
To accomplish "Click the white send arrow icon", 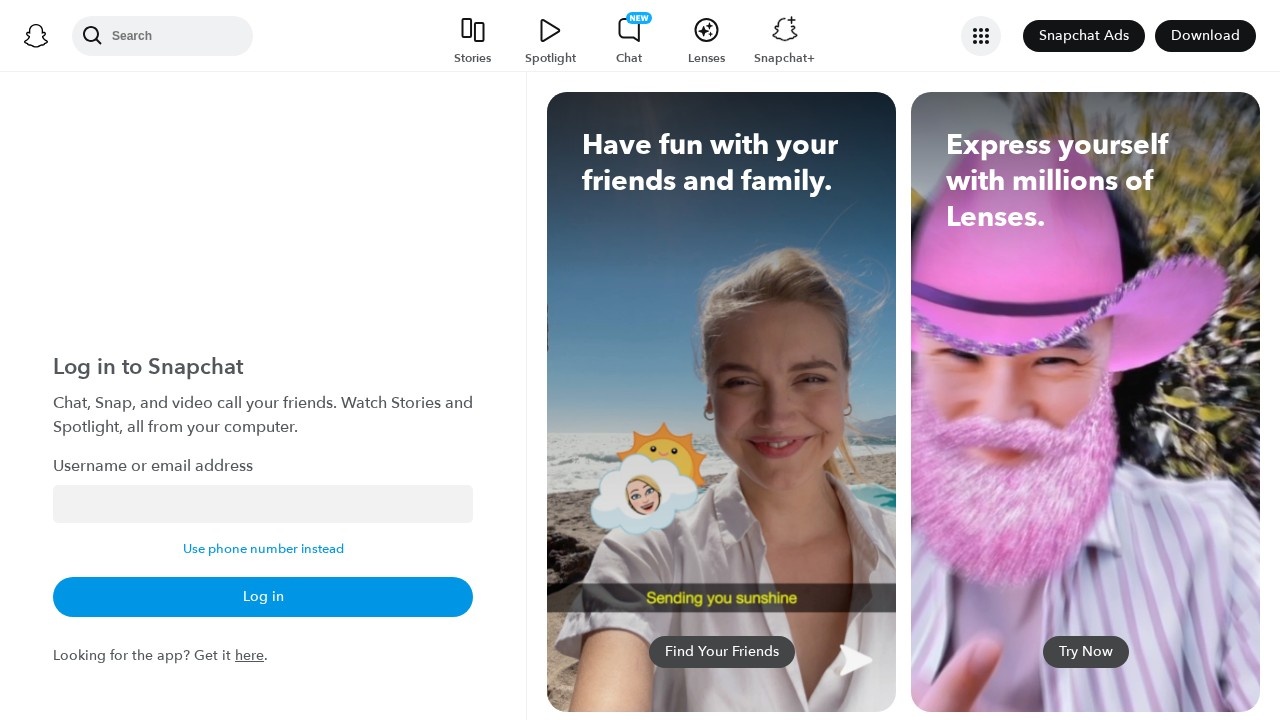I will click(x=856, y=660).
